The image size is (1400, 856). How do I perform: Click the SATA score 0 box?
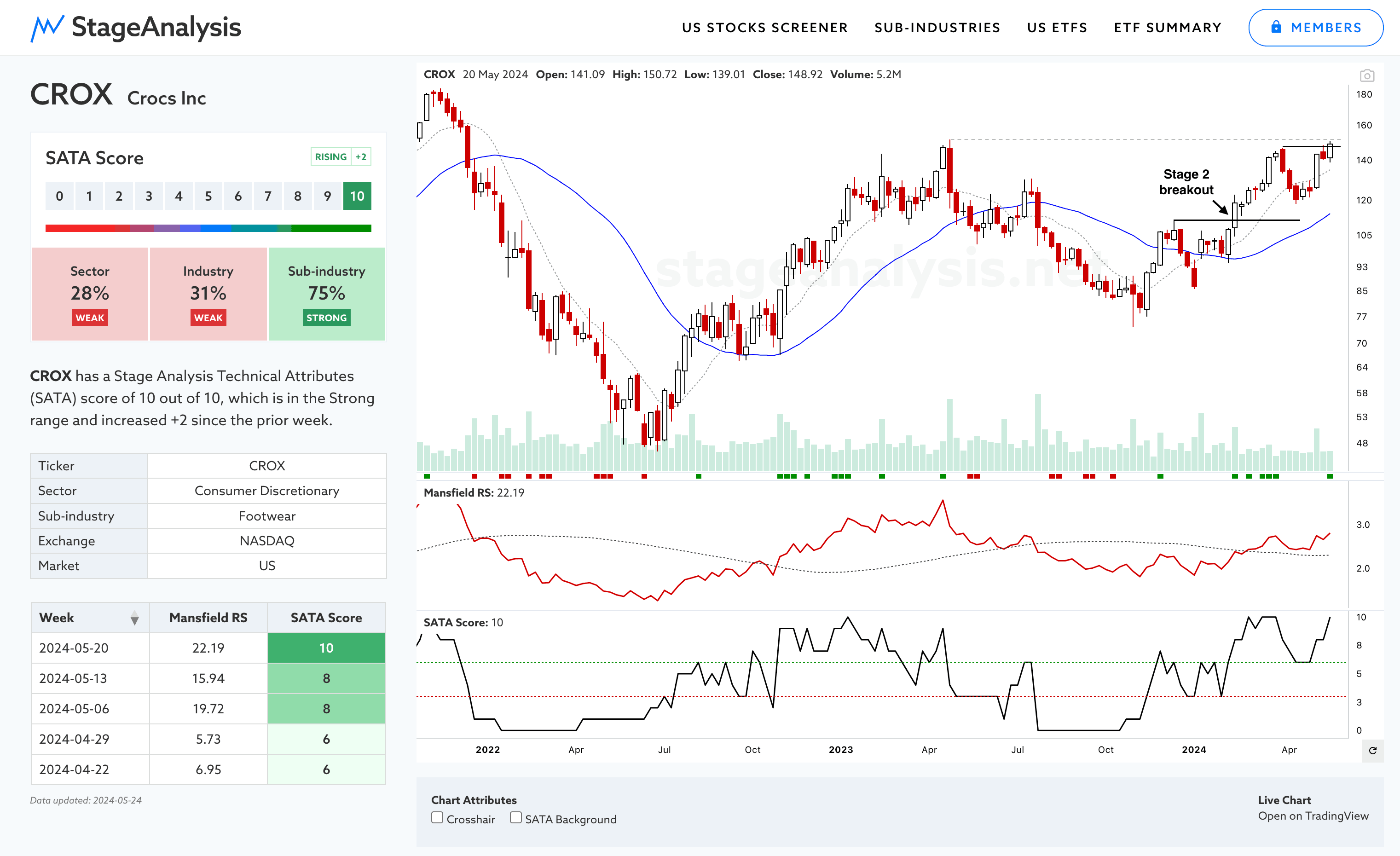(x=60, y=196)
